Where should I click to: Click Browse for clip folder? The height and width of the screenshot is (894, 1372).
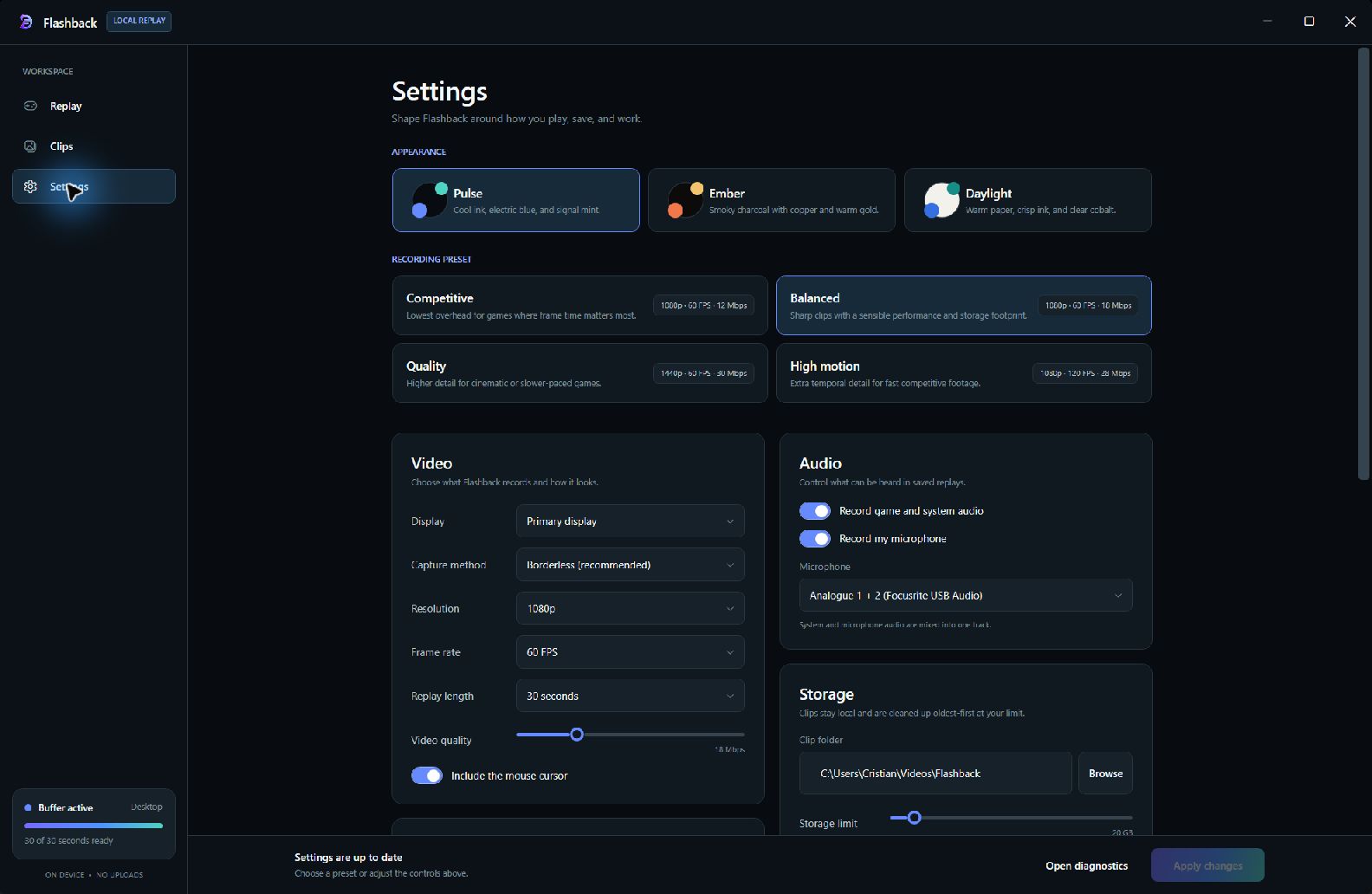tap(1105, 774)
